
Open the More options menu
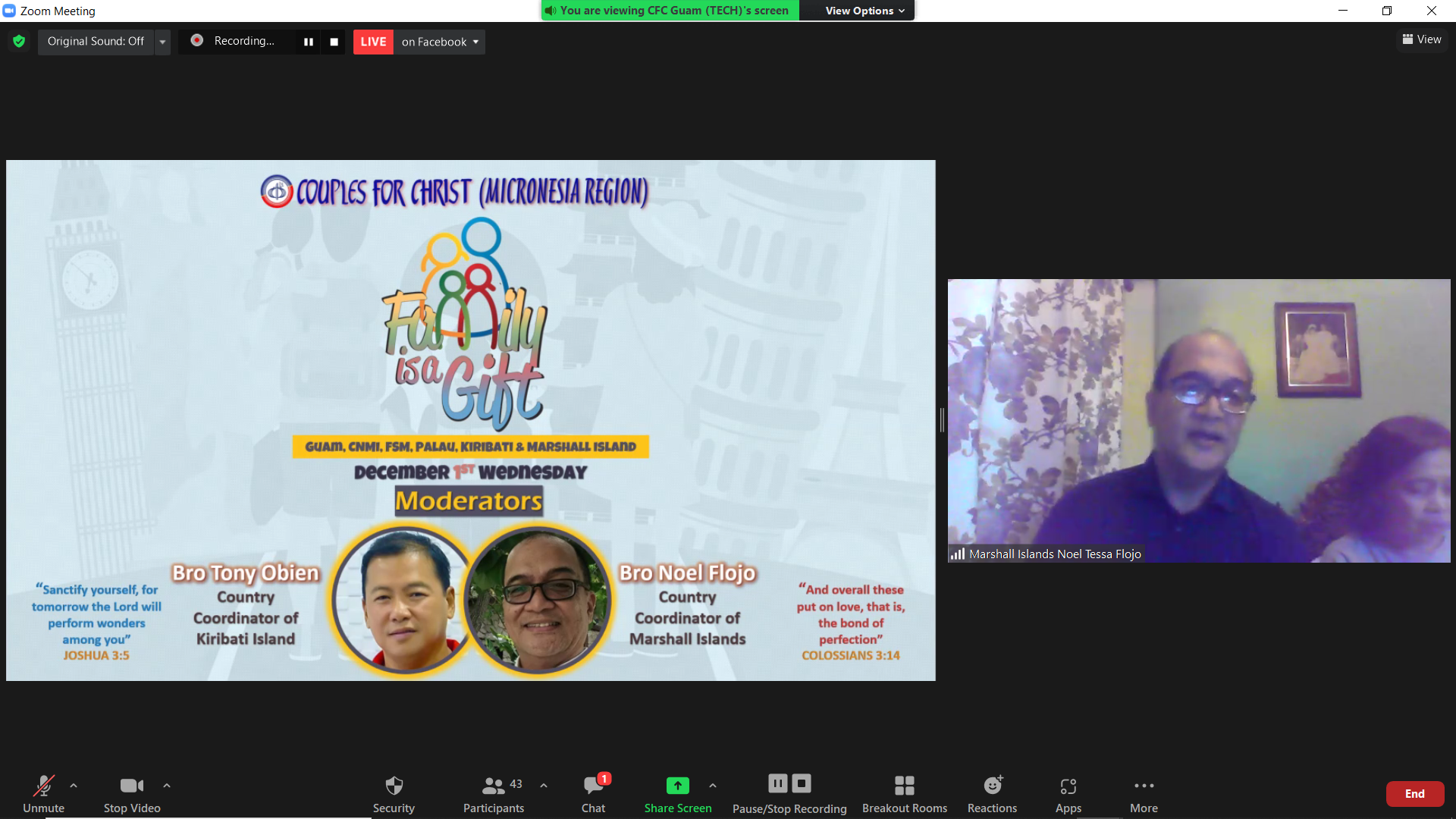[x=1144, y=793]
